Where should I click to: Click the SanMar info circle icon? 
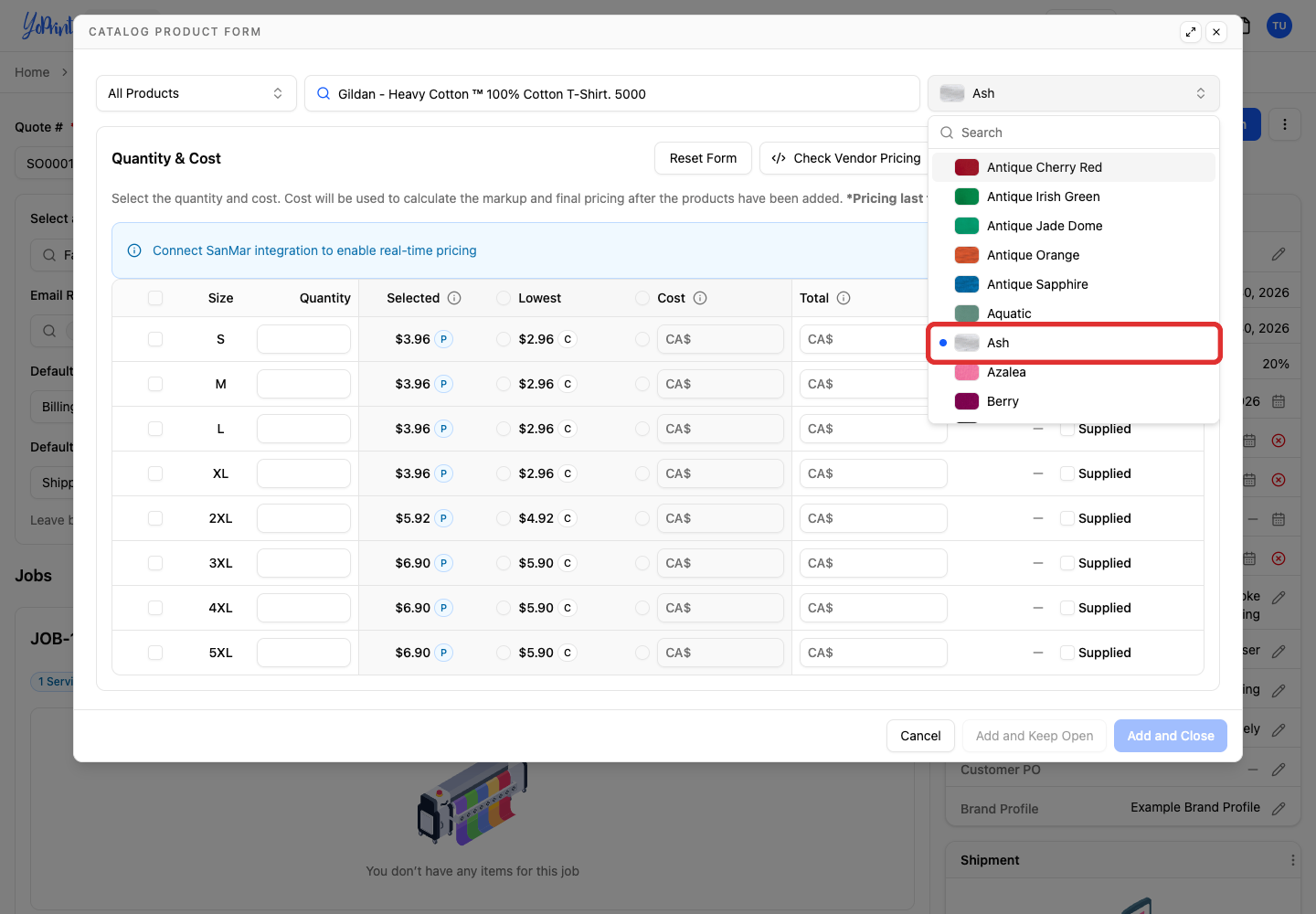click(x=134, y=250)
